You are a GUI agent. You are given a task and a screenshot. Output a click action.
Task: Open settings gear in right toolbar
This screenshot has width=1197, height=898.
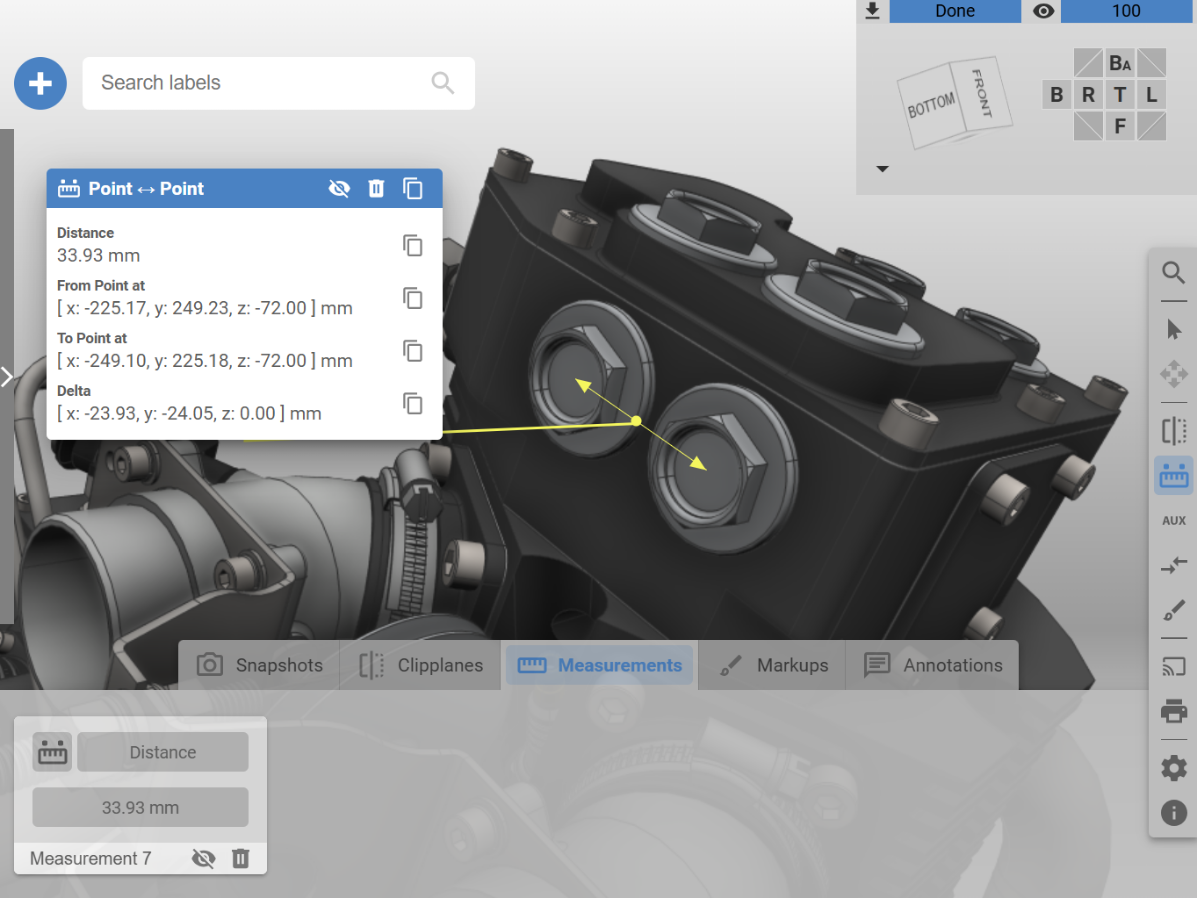pos(1173,767)
